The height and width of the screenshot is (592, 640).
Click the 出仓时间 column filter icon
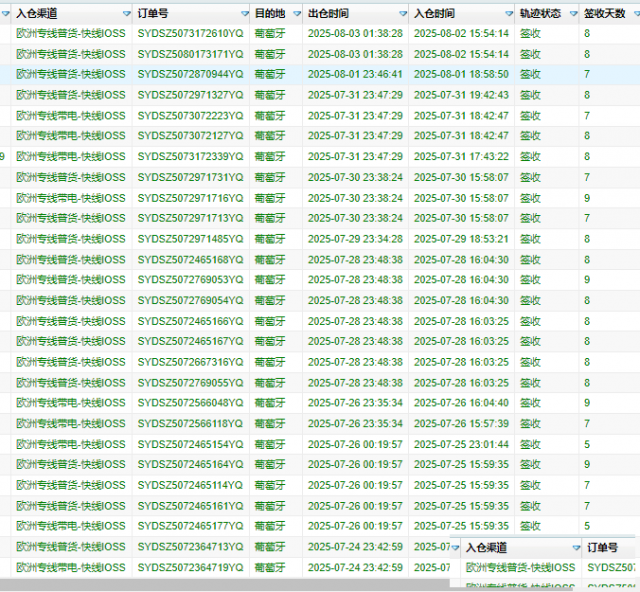point(400,14)
